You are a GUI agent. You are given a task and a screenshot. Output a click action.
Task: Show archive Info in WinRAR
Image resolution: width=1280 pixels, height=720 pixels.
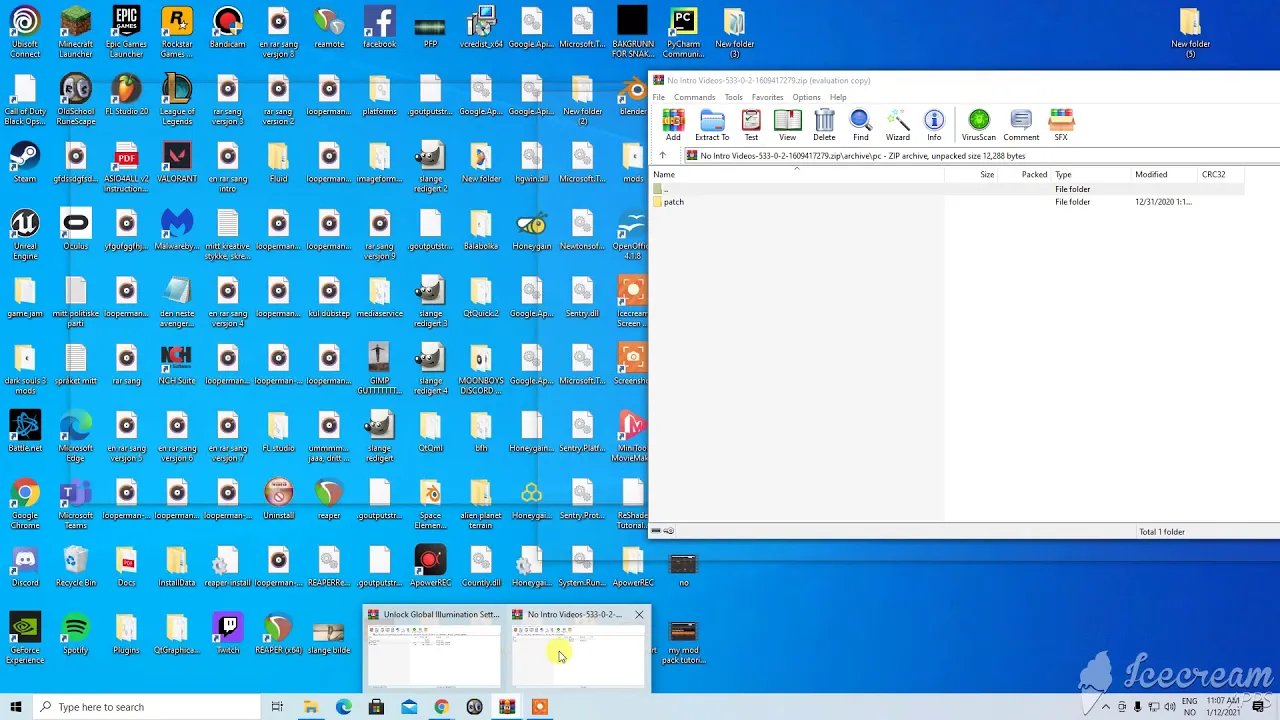coord(934,125)
